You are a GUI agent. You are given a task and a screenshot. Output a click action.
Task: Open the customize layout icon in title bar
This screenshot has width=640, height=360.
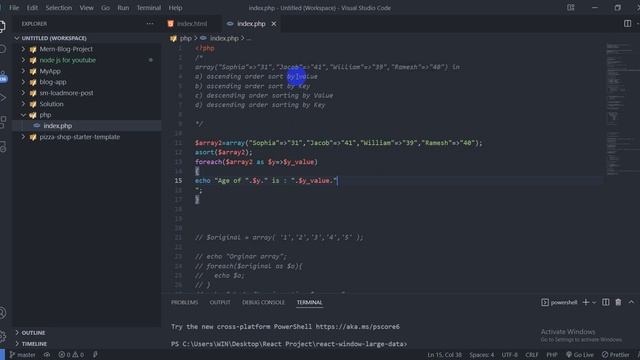click(571, 7)
